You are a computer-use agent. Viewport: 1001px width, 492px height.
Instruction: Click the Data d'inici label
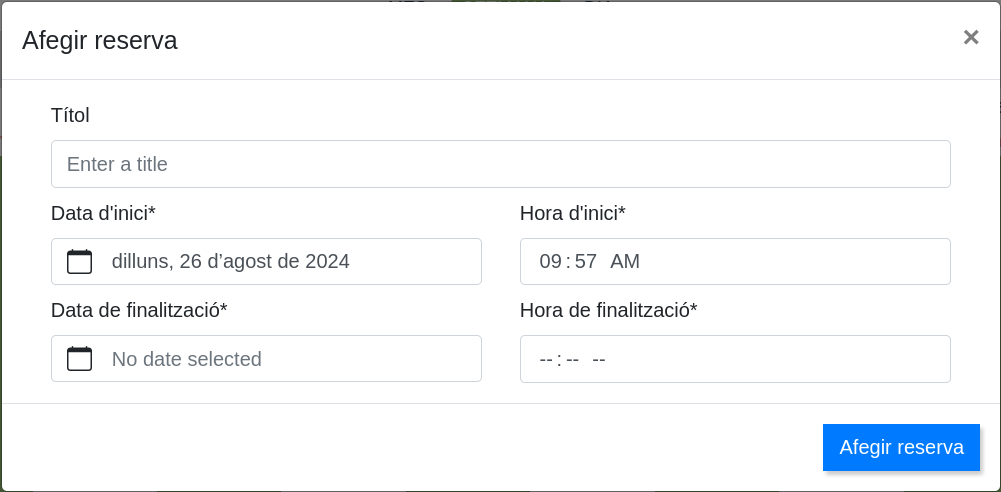(103, 213)
